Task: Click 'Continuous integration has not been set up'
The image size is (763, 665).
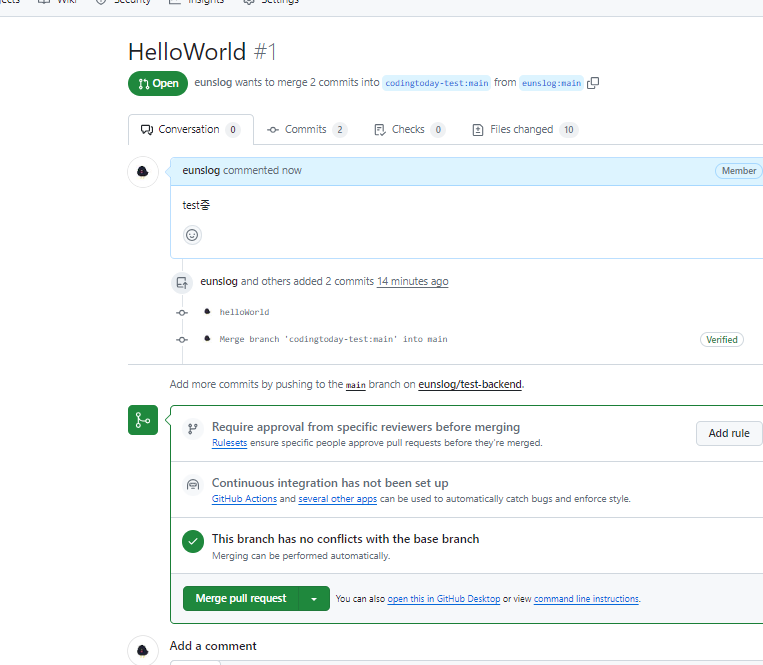Action: pyautogui.click(x=330, y=483)
